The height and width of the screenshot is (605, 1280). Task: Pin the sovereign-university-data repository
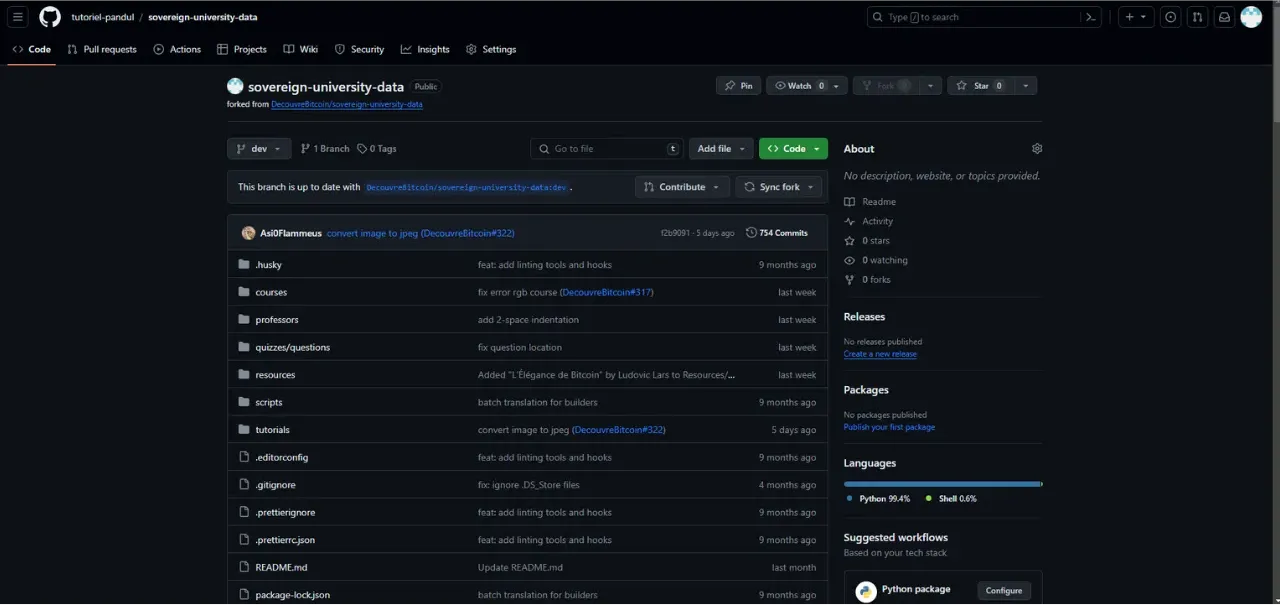tap(738, 86)
